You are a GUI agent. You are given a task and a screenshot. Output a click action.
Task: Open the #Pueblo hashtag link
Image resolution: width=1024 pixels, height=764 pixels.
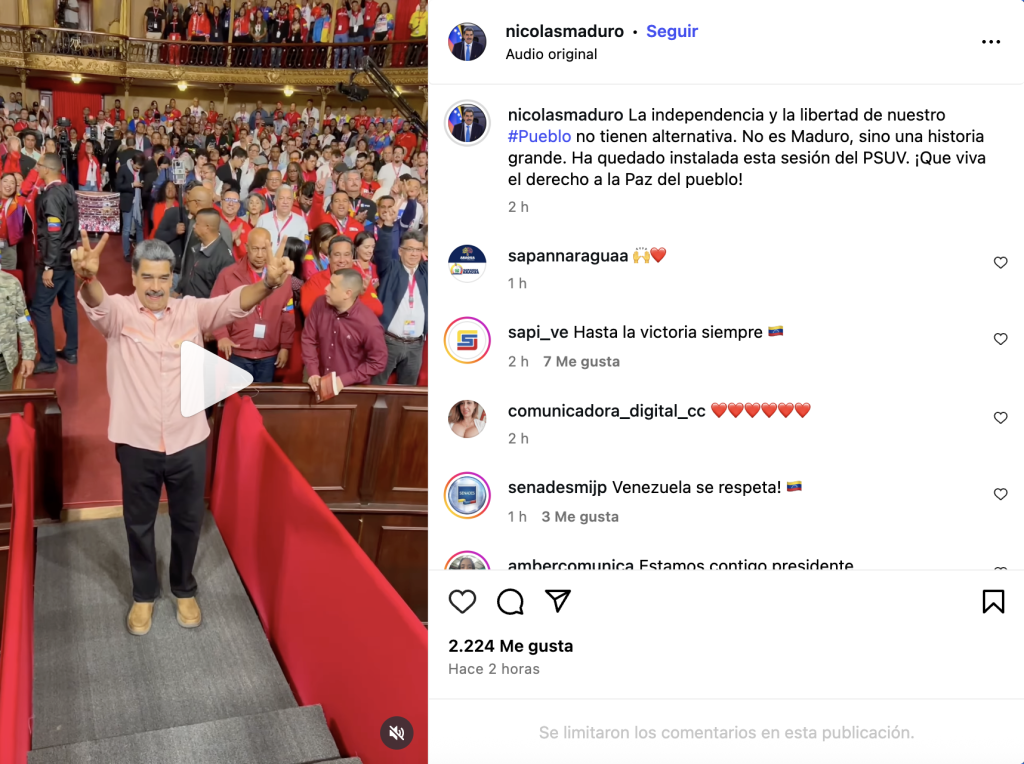[539, 136]
